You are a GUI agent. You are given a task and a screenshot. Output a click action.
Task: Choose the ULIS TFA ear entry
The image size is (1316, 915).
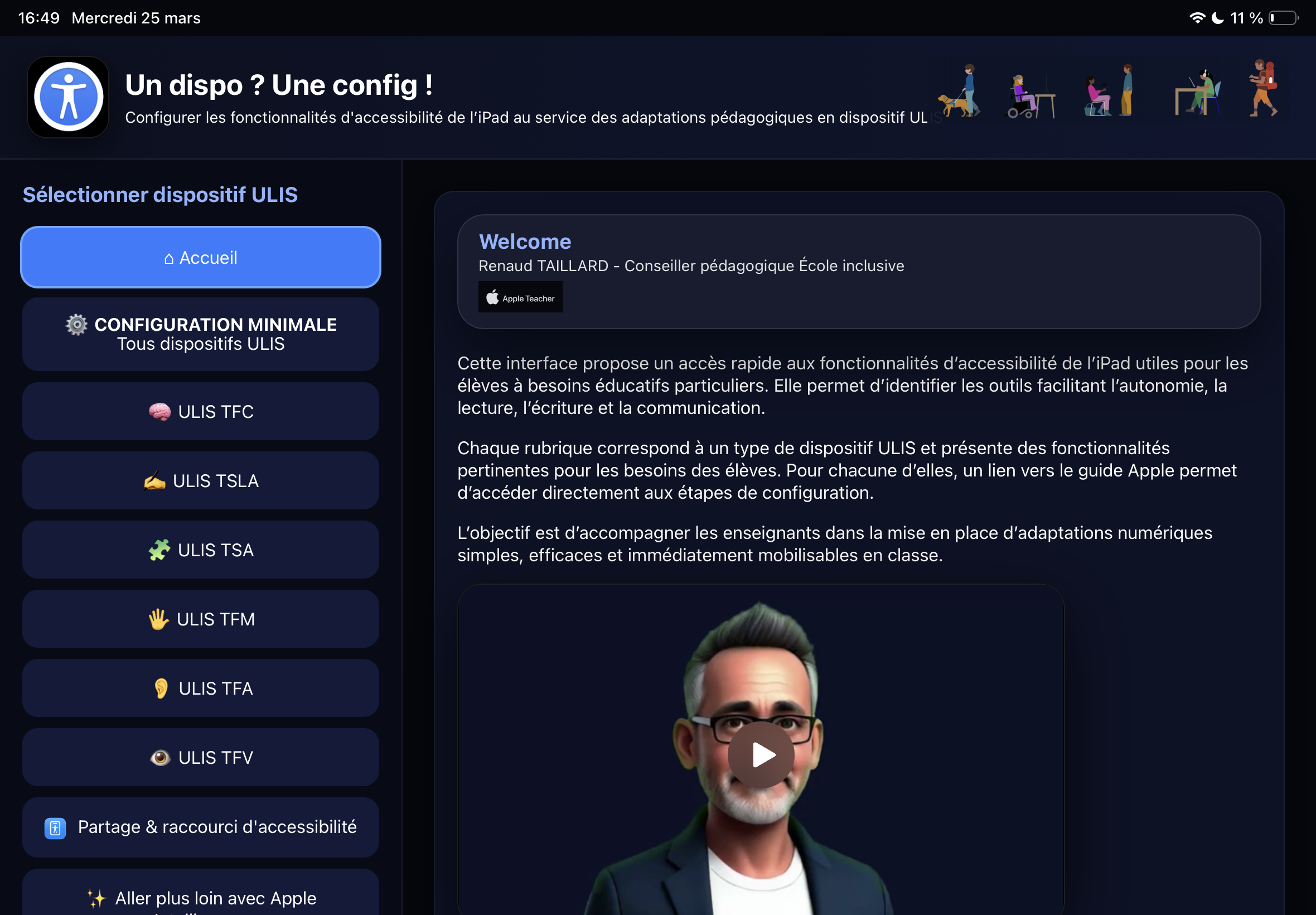[x=201, y=688]
